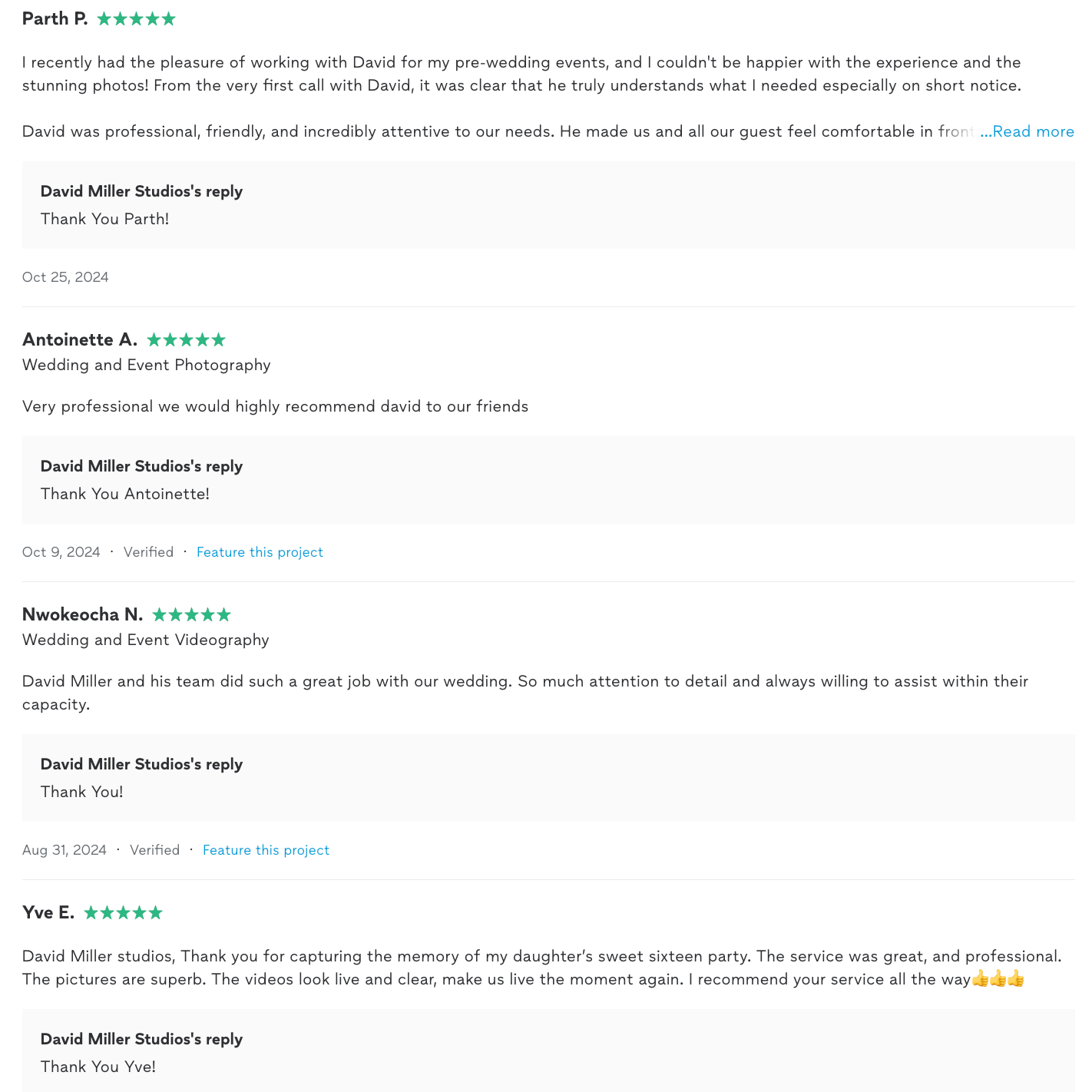Screen dimensions: 1092x1092
Task: Select reviewer name Antoinette A.
Action: point(80,339)
